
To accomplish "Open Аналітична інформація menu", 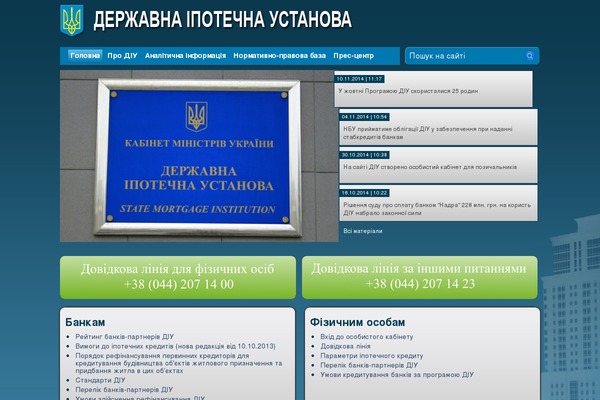I will pos(185,56).
